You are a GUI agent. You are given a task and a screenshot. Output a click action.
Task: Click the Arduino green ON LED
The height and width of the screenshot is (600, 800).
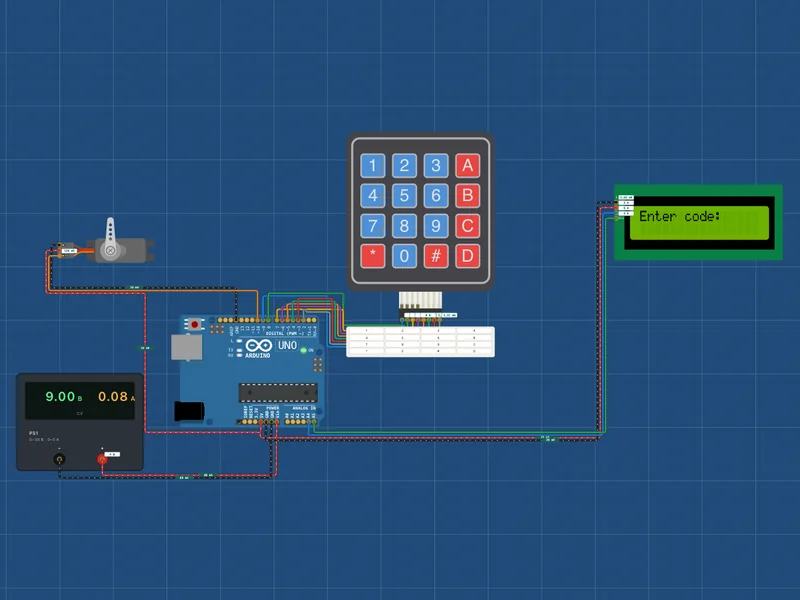point(303,351)
